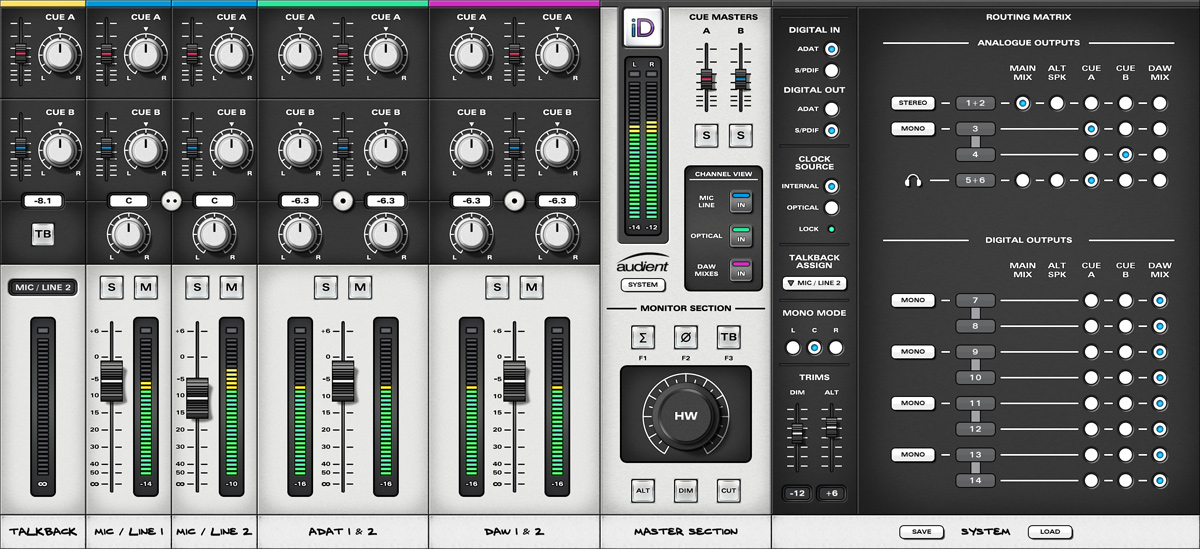Enable mono sum Σ in Monitor Section
The width and height of the screenshot is (1200, 549).
click(644, 337)
